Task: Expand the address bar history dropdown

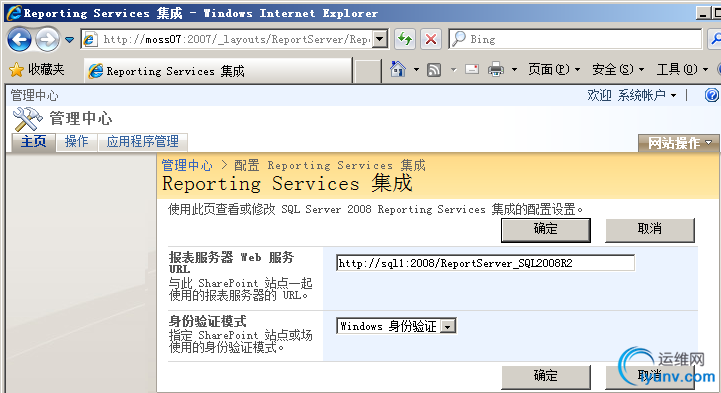Action: click(x=380, y=40)
